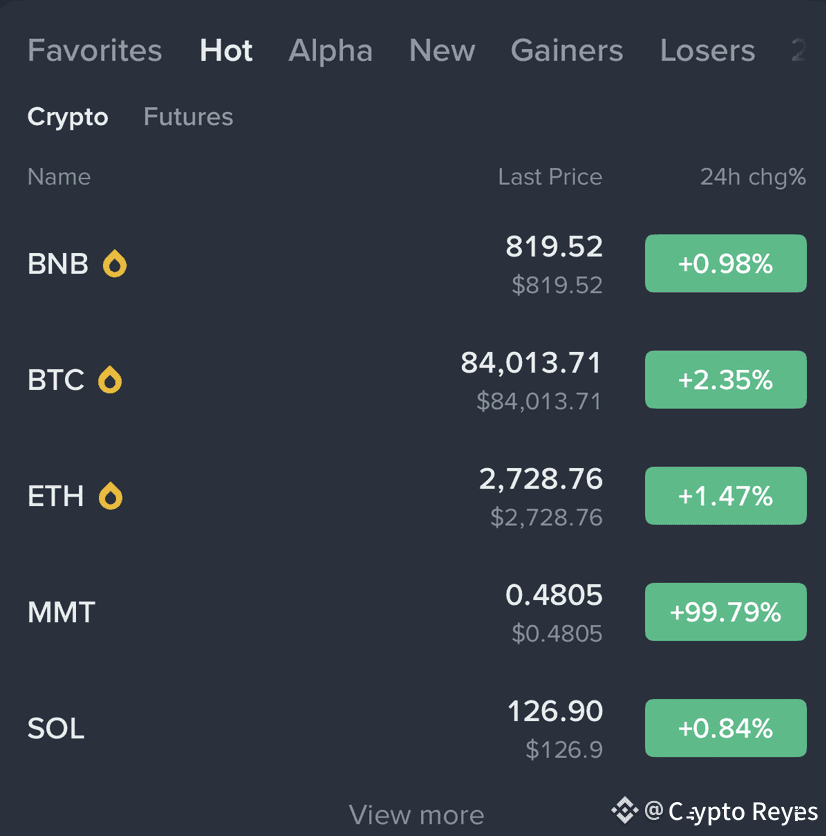This screenshot has height=836, width=826.
Task: Click the BTC +2.35% change badge
Action: pos(725,380)
